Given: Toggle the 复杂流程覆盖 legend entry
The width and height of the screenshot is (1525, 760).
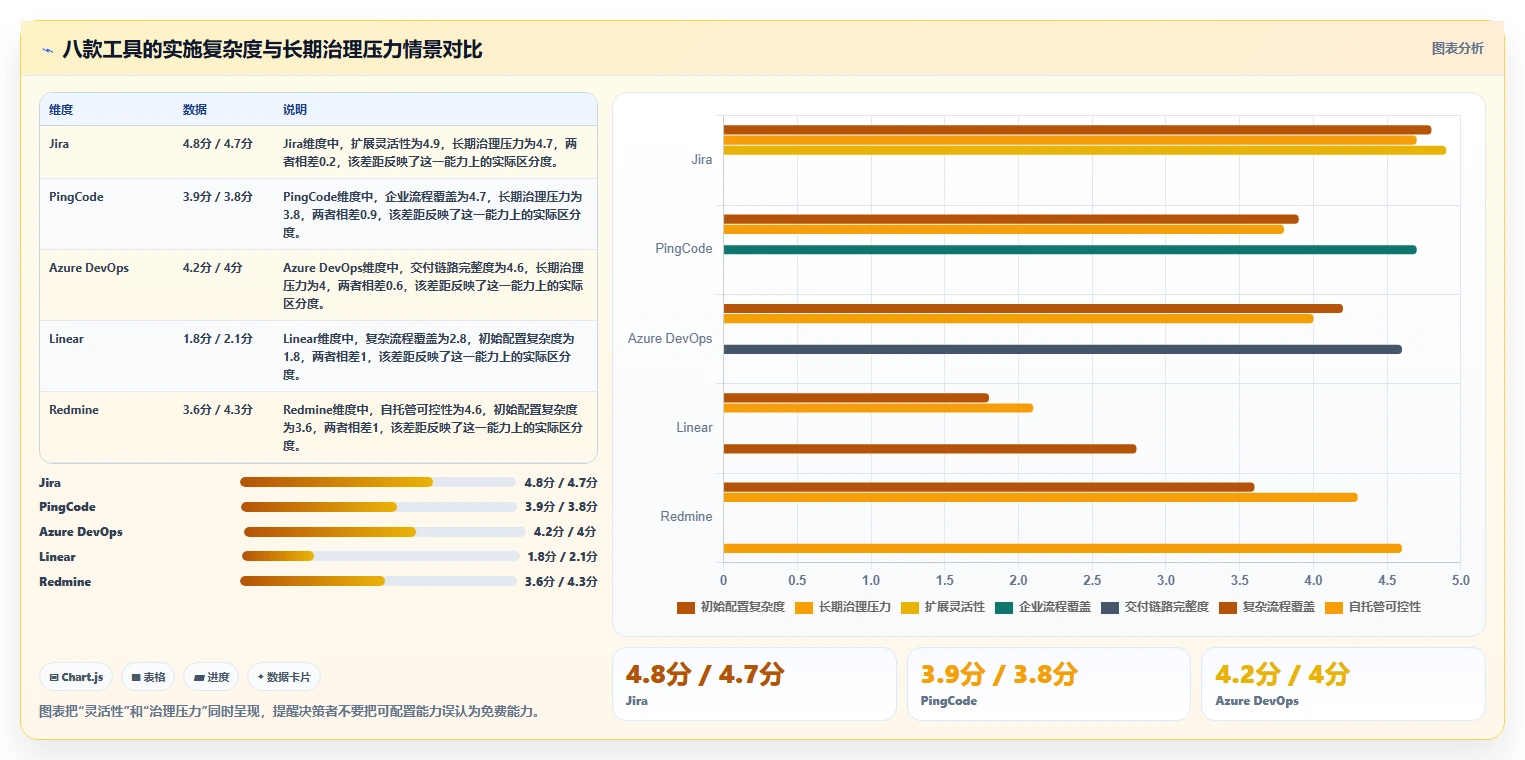Looking at the screenshot, I should [1267, 607].
